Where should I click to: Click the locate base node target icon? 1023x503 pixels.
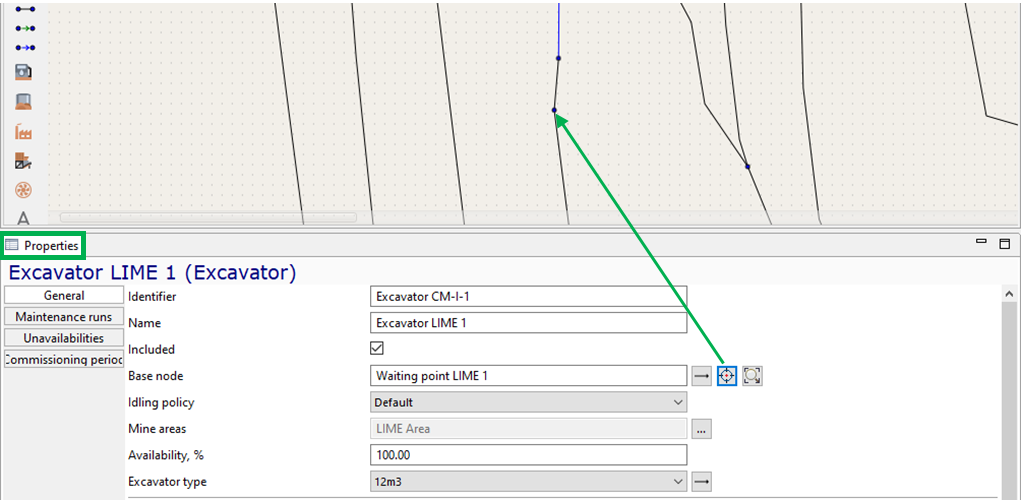pyautogui.click(x=727, y=376)
